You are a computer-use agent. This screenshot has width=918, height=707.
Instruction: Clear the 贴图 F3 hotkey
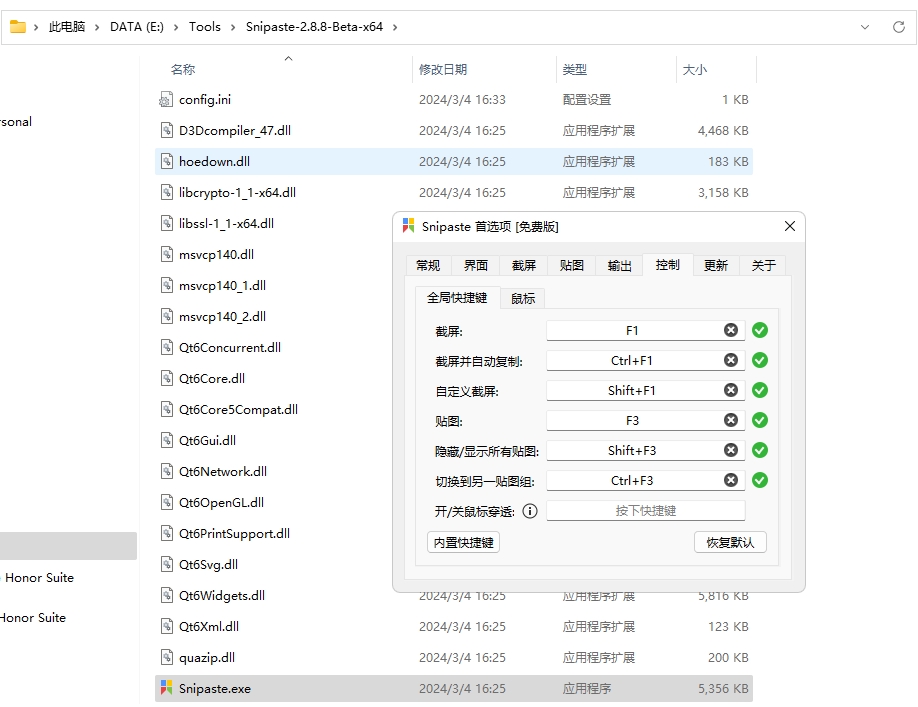[731, 420]
